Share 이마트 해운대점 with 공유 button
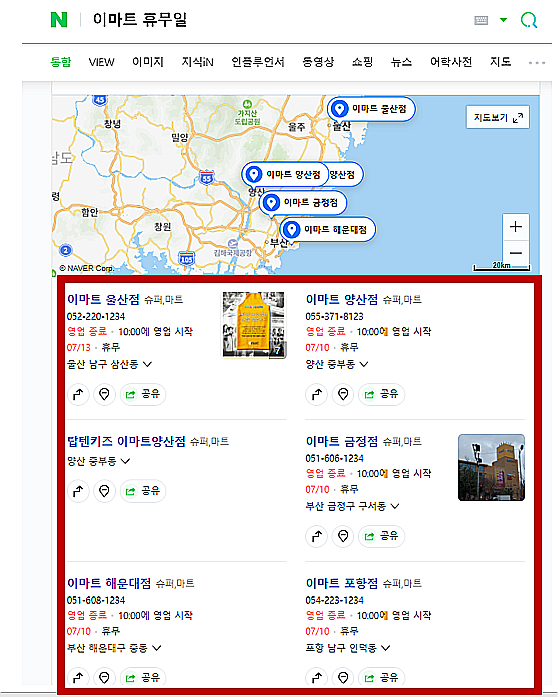This screenshot has width=558, height=697. coord(143,677)
